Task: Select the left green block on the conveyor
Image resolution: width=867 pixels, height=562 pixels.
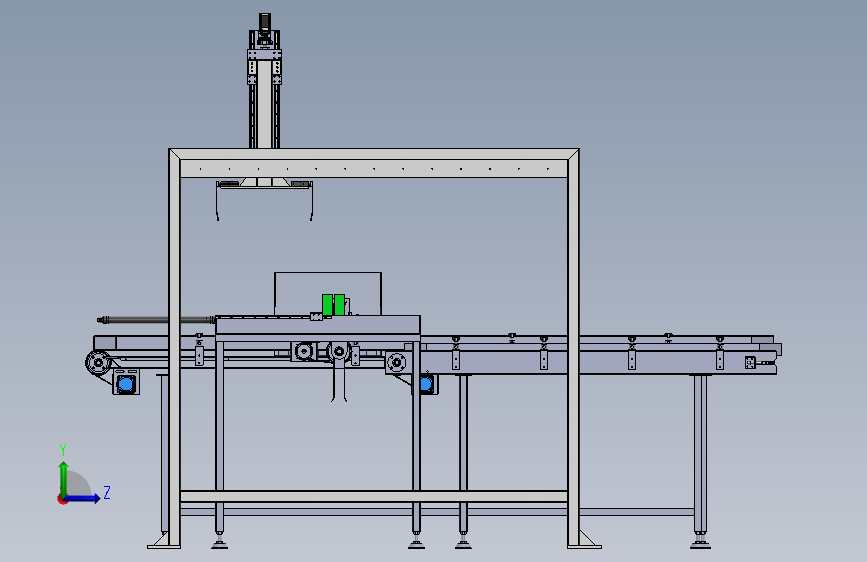Action: [x=327, y=305]
